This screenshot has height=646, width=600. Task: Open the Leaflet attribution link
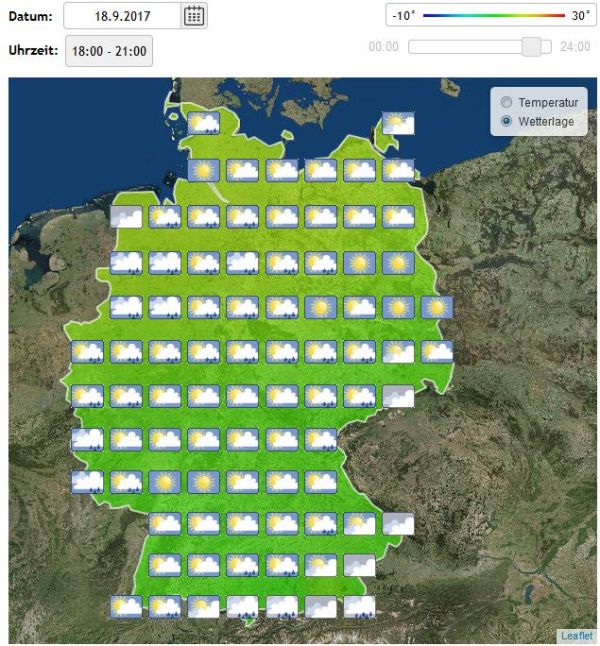tap(577, 635)
